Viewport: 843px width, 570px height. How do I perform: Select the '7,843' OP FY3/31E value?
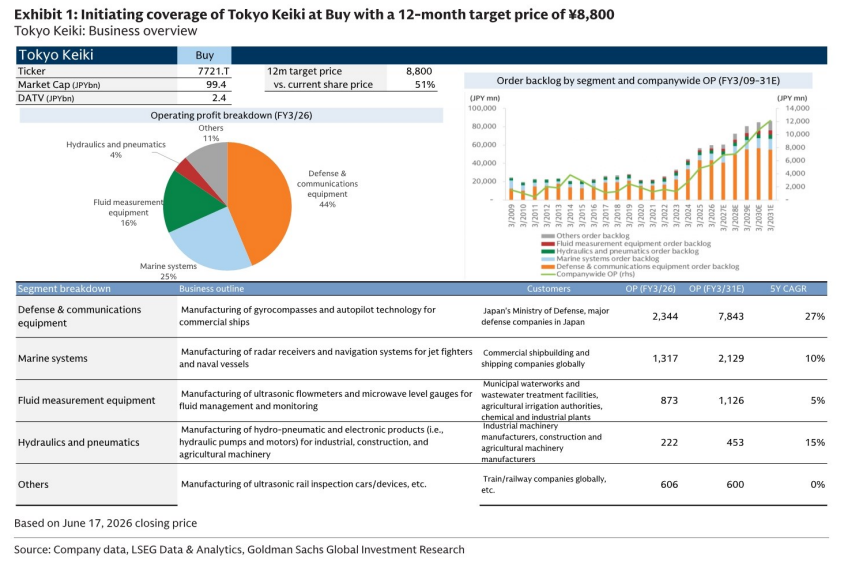(x=731, y=317)
